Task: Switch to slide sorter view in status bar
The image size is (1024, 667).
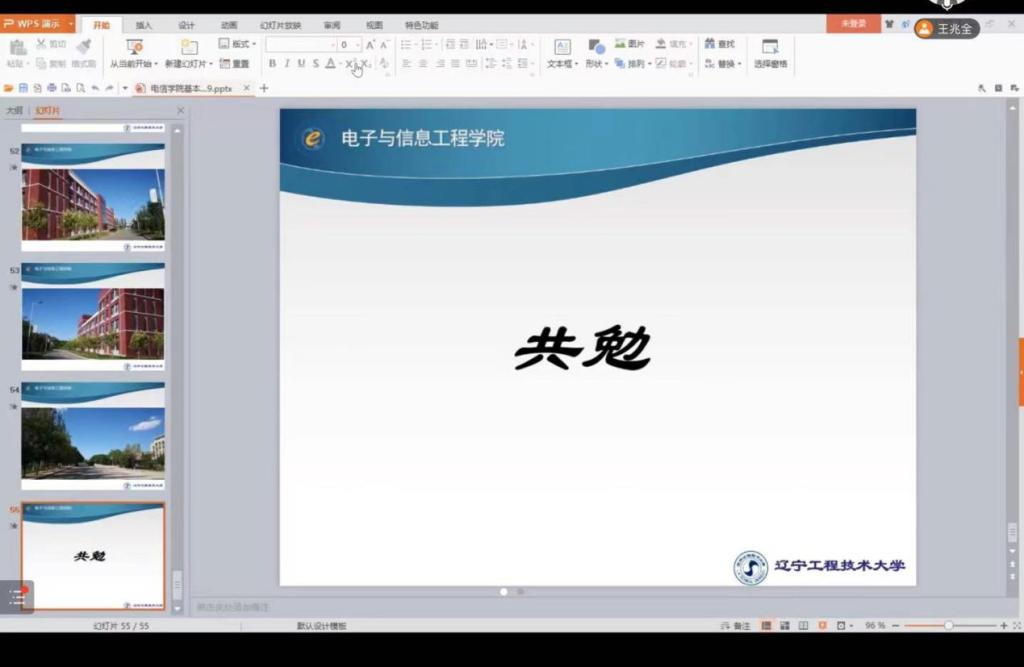Action: click(785, 625)
